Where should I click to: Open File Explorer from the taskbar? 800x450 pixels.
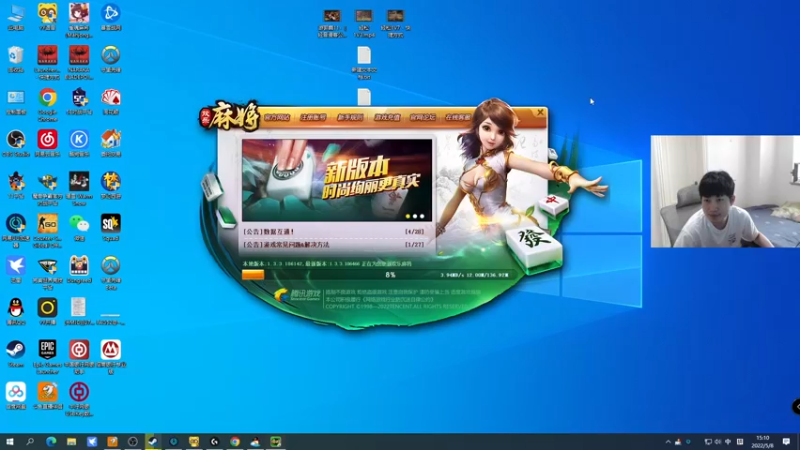[x=71, y=441]
